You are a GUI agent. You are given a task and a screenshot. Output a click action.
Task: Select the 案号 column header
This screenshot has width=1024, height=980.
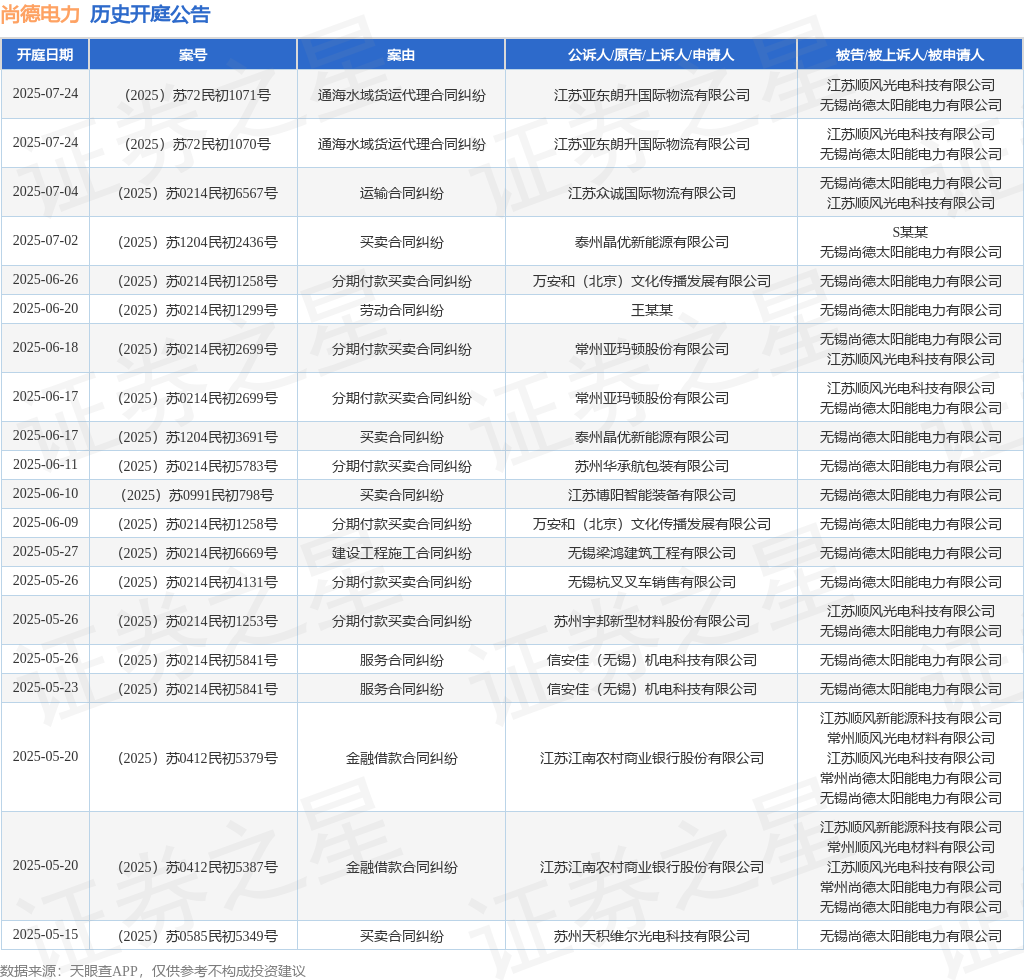click(x=193, y=55)
